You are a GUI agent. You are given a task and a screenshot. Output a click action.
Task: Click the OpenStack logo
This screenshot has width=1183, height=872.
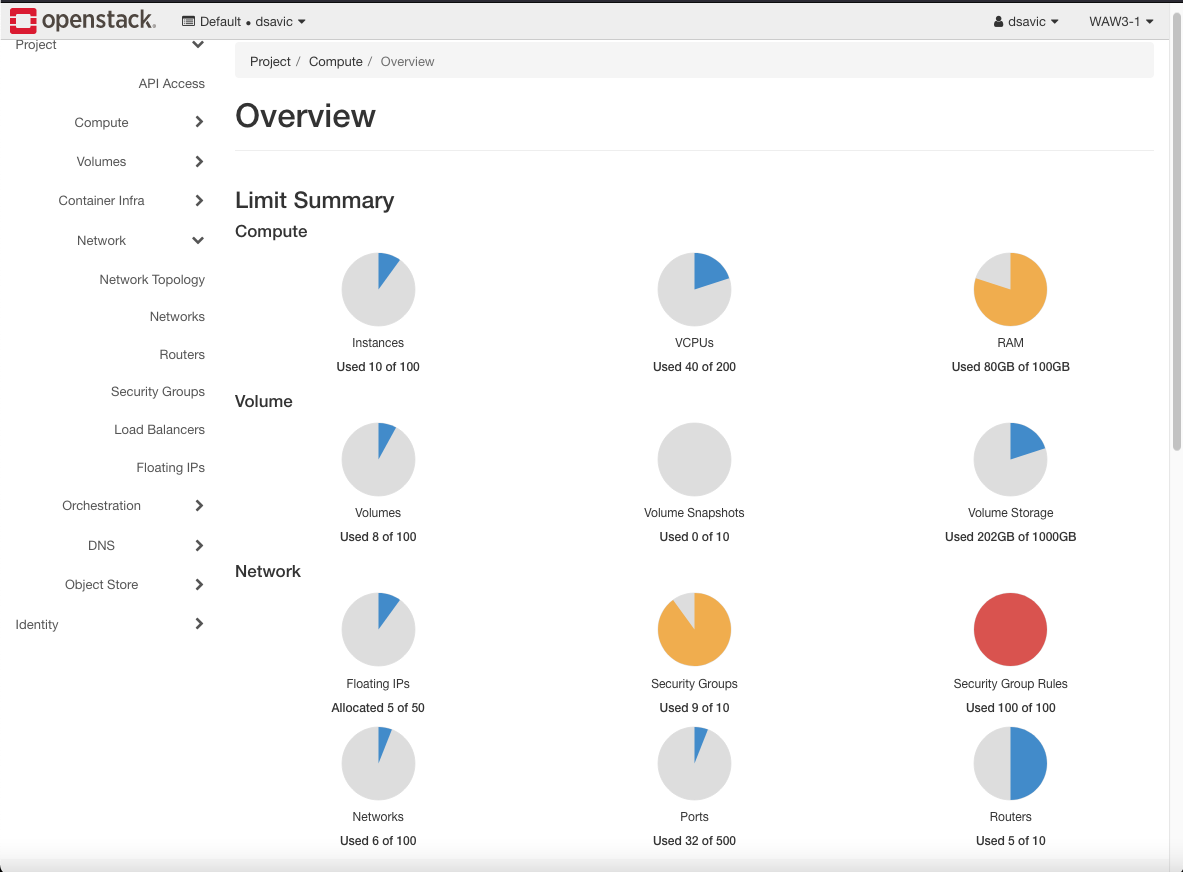tap(83, 20)
